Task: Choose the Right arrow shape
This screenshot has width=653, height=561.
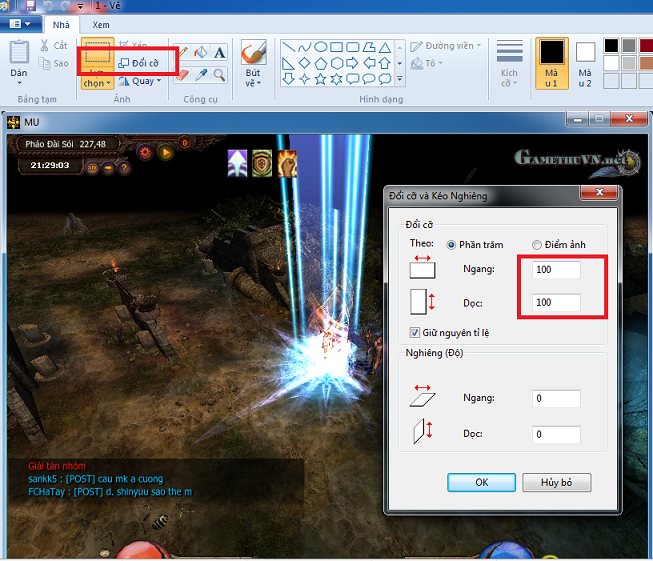Action: click(353, 63)
